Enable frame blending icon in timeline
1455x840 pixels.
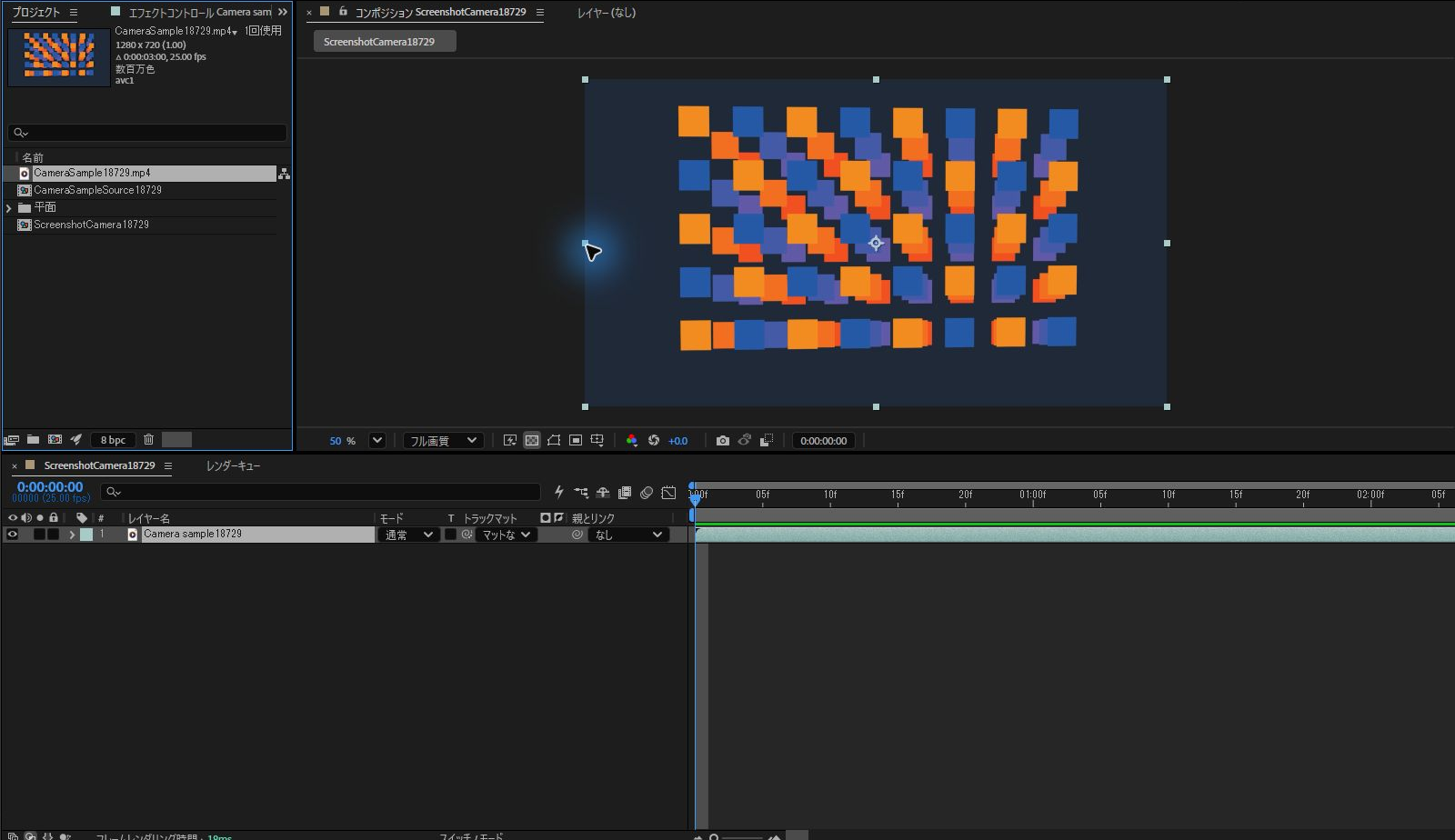[625, 492]
